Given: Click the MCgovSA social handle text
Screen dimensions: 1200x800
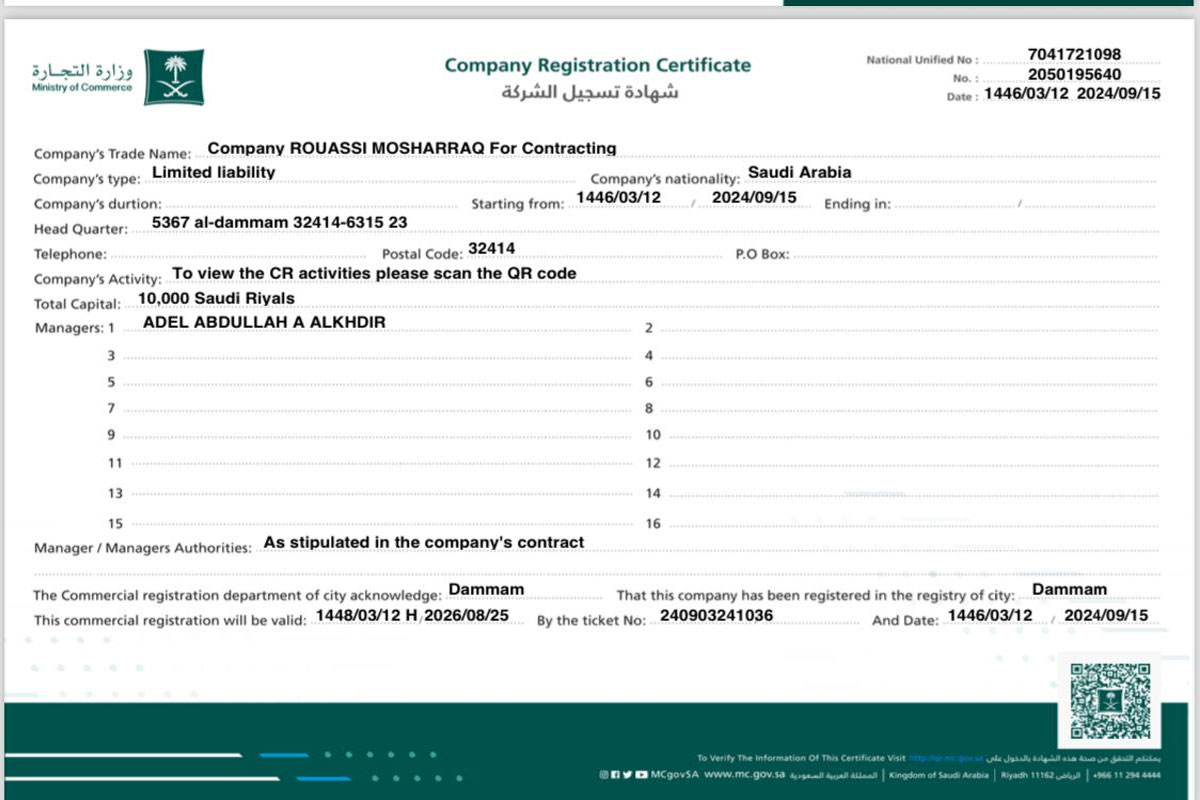Looking at the screenshot, I should click(x=674, y=775).
